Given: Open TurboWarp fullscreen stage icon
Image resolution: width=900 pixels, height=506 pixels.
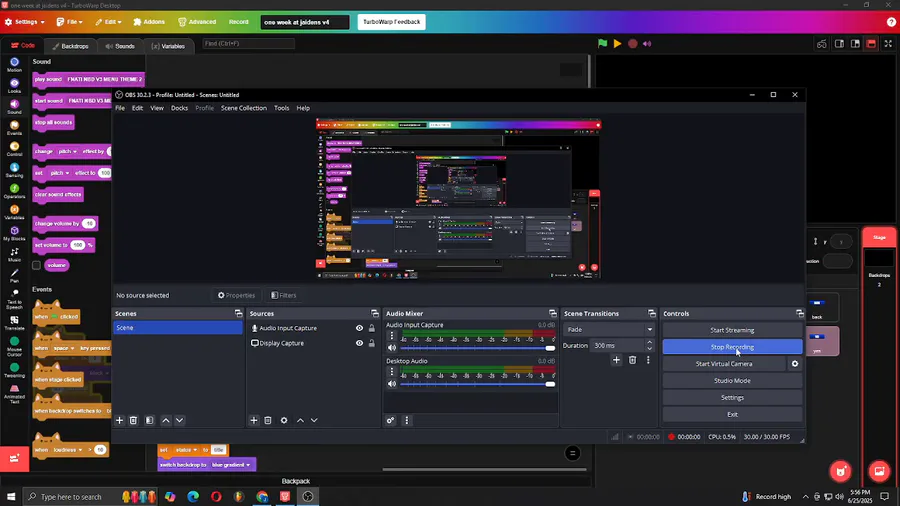Looking at the screenshot, I should 888,44.
